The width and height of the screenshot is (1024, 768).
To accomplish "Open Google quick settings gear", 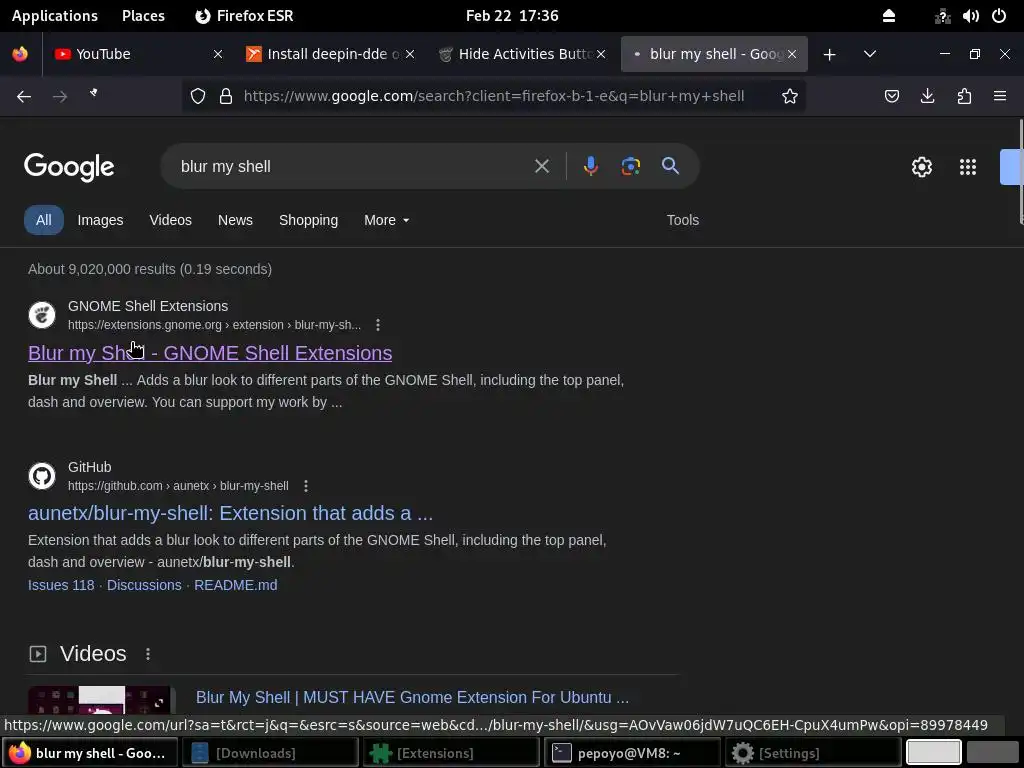I will click(921, 167).
